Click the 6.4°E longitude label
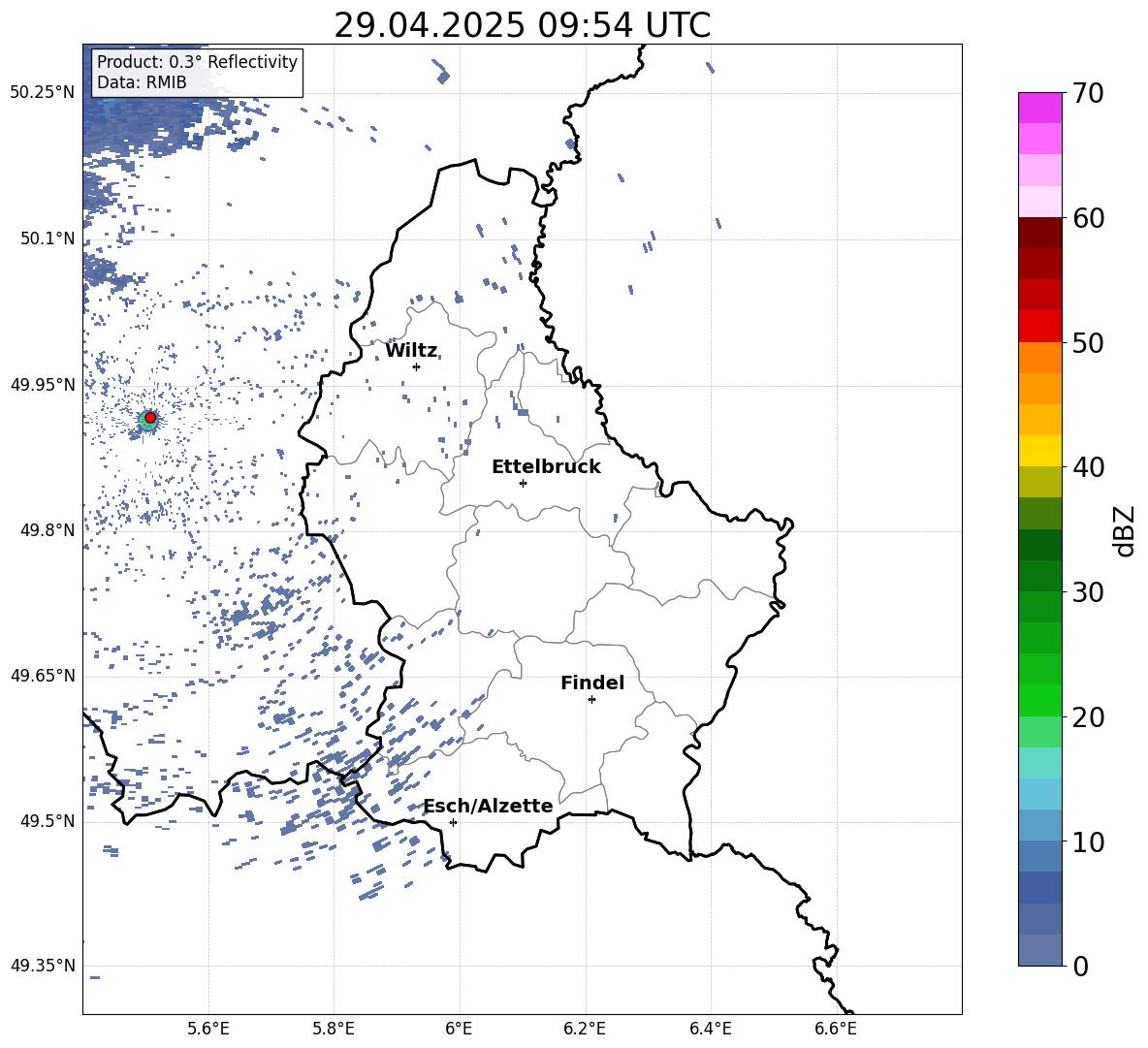1148x1048 pixels. (x=710, y=1029)
